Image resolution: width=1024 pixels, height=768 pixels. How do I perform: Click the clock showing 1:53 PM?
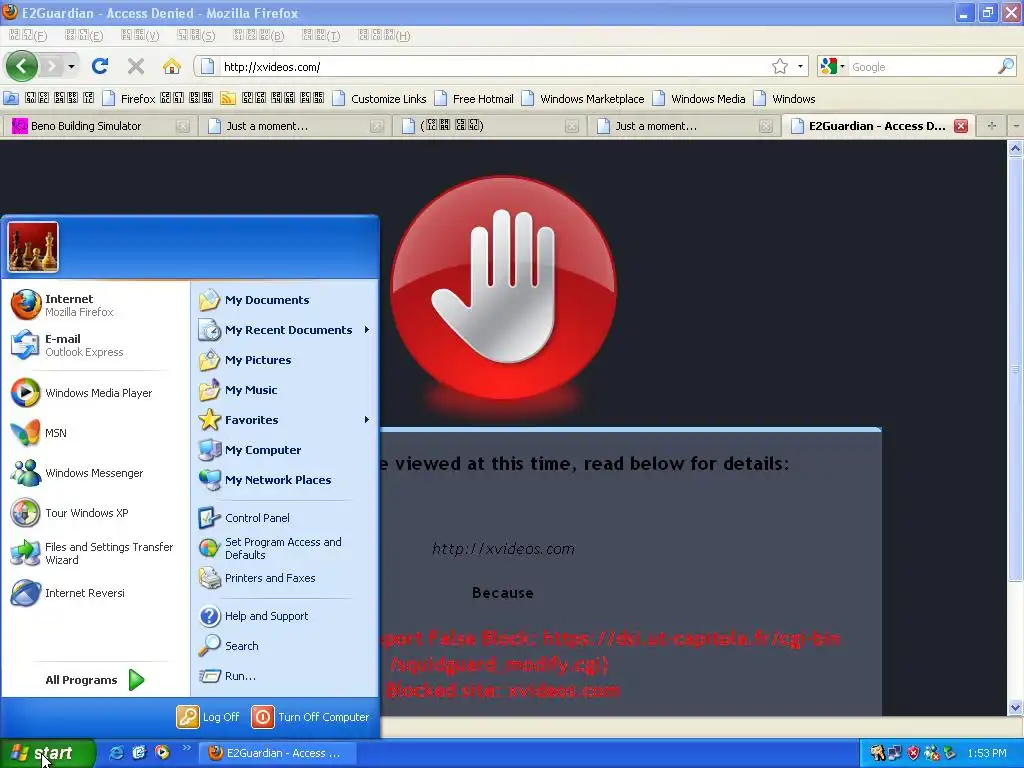tap(987, 754)
